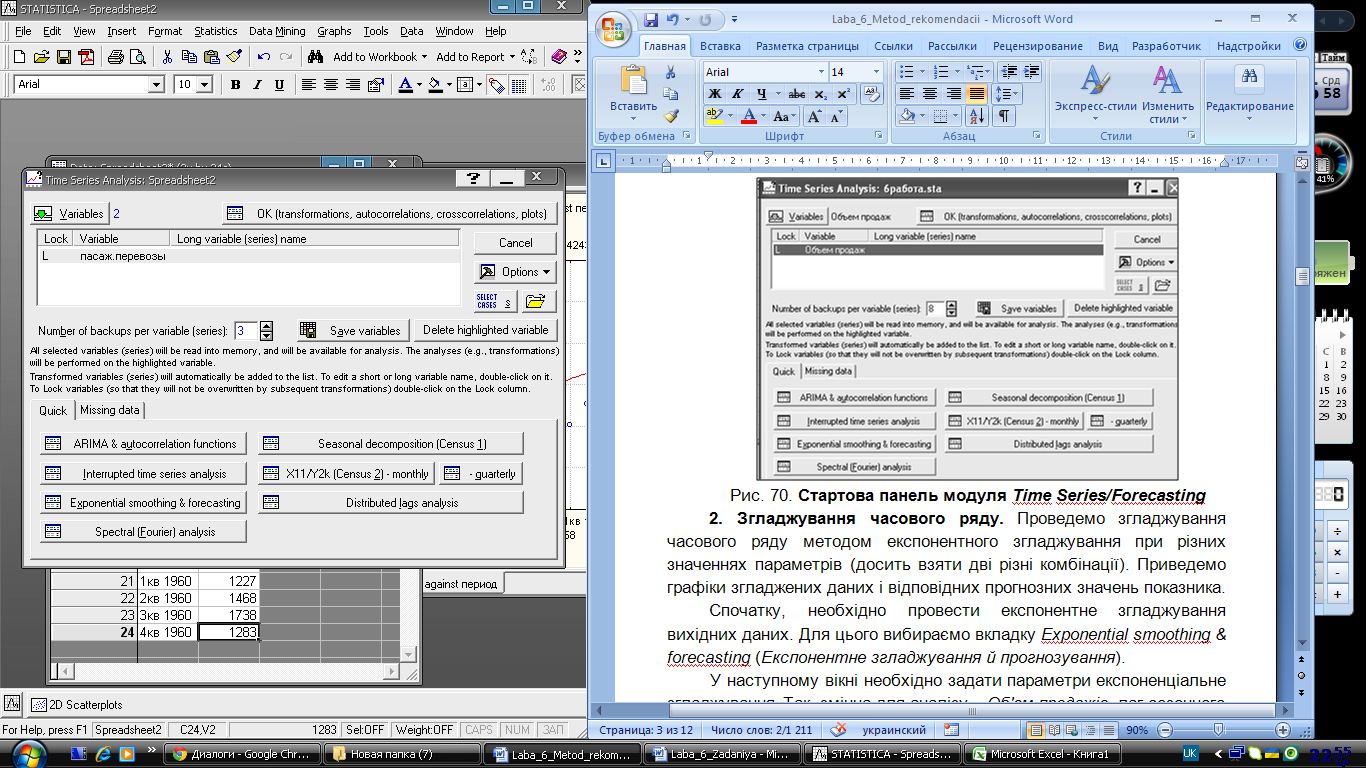Click the Undo arrow in STATISTICA toolbar
The image size is (1366, 768).
[264, 57]
